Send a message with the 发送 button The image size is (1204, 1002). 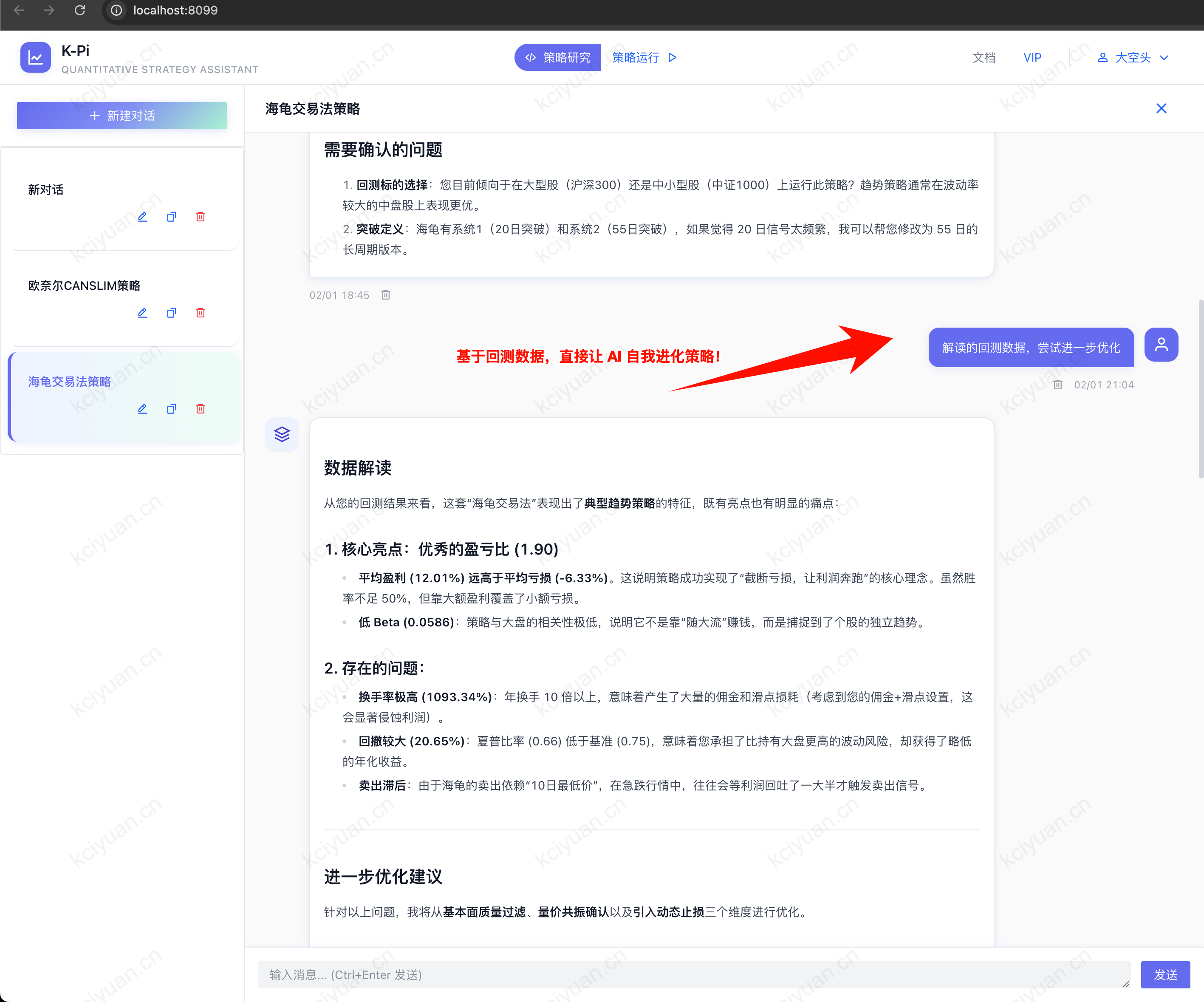tap(1165, 974)
